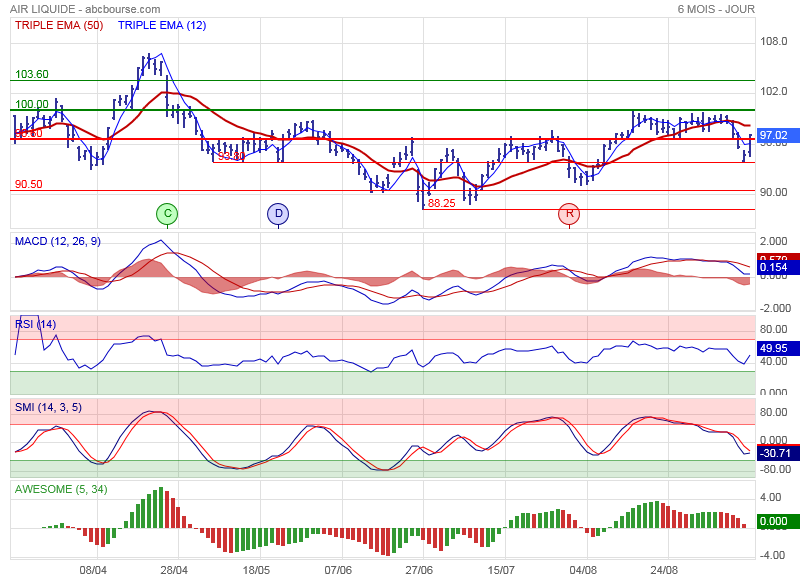Click the Awesome -4.00 scale label
Screen dimensions: 800x580
pyautogui.click(x=772, y=556)
